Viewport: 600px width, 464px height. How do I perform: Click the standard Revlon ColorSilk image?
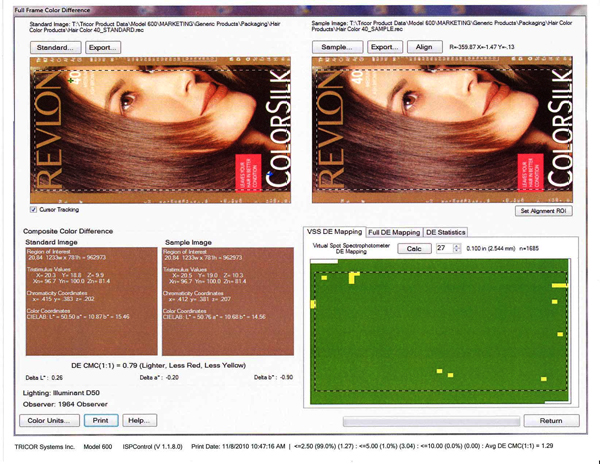(160, 130)
